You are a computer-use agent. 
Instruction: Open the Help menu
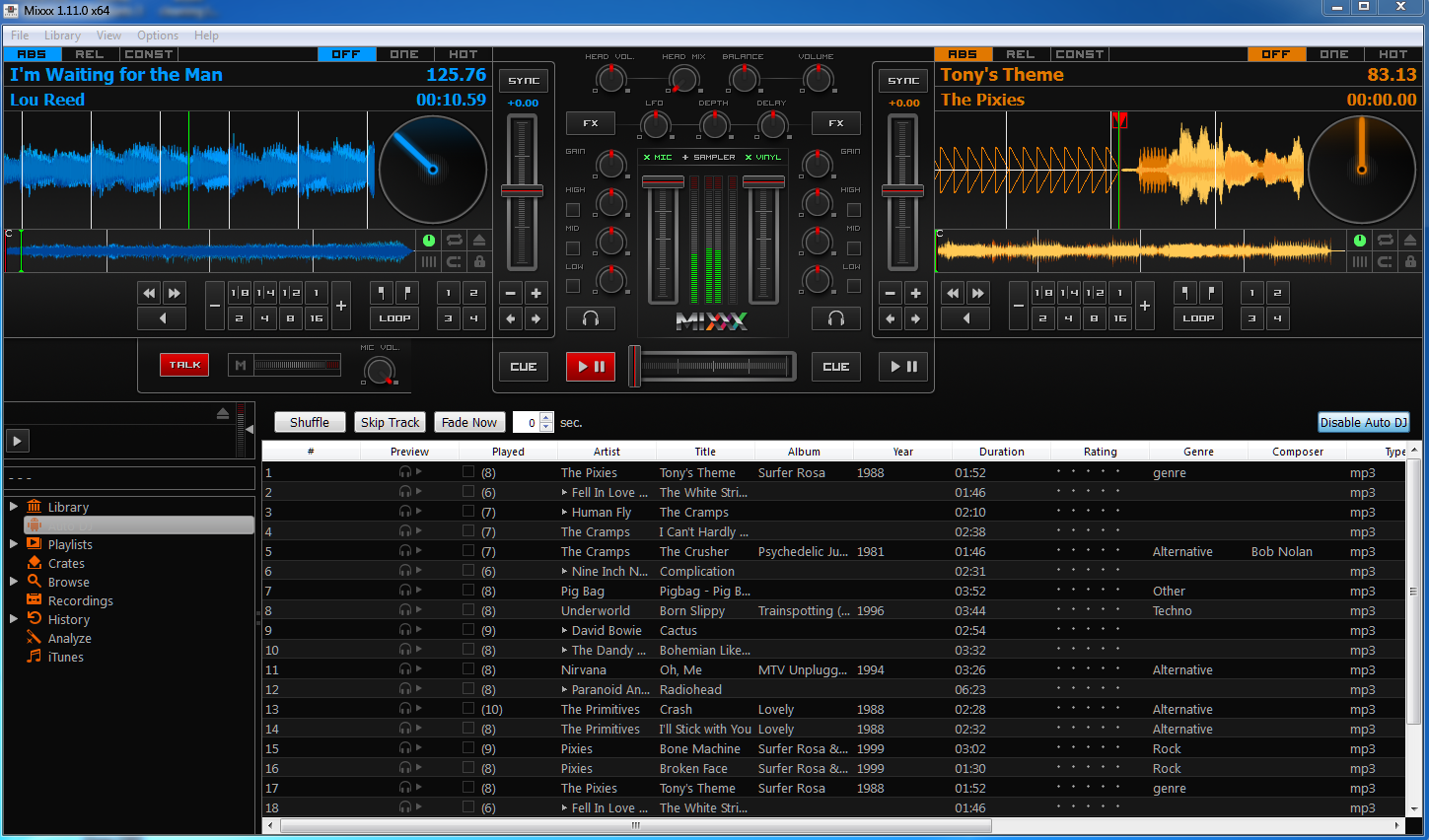click(x=206, y=35)
